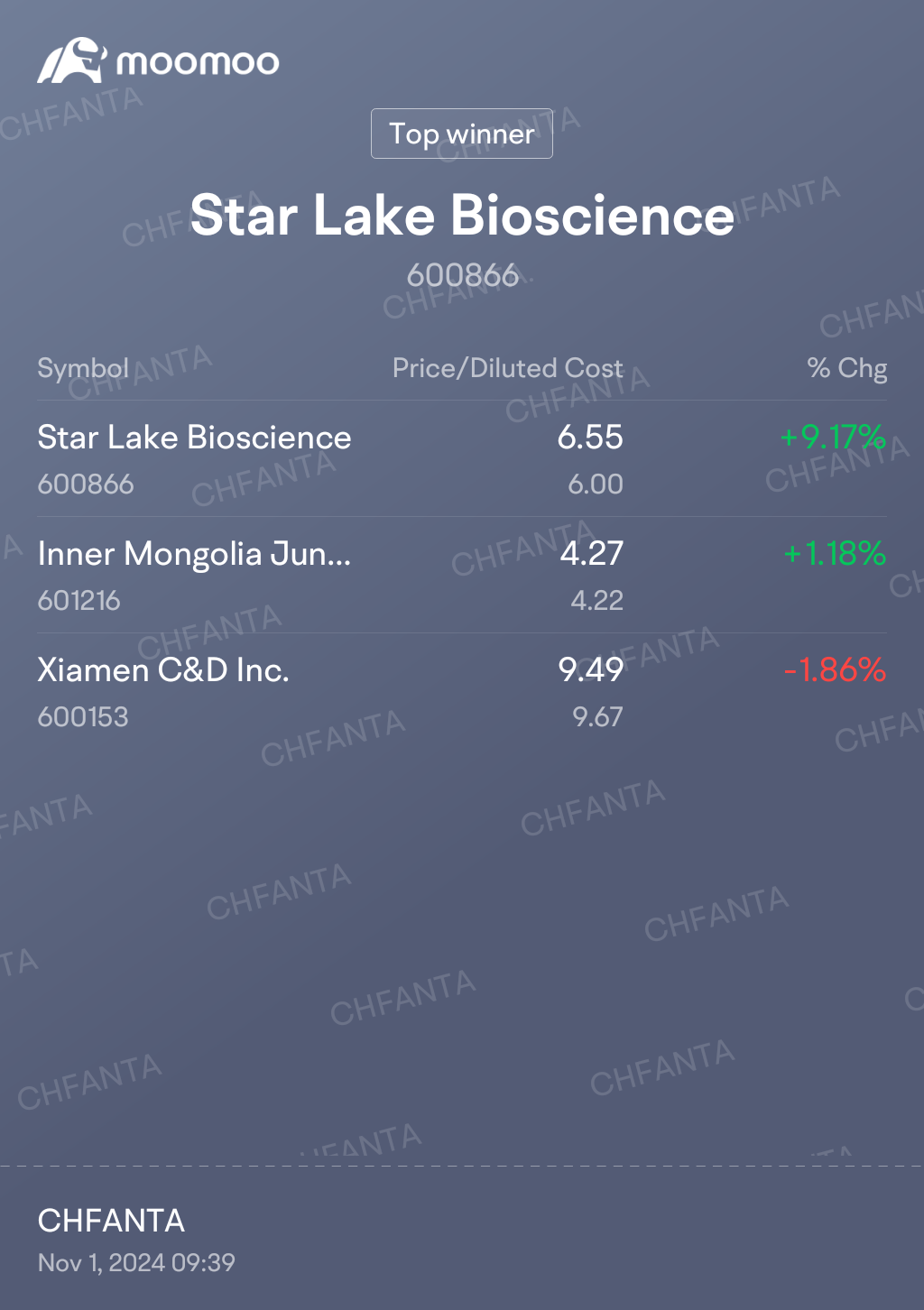Open the Xiamen C&D Inc. row
924x1310 pixels.
pos(462,691)
